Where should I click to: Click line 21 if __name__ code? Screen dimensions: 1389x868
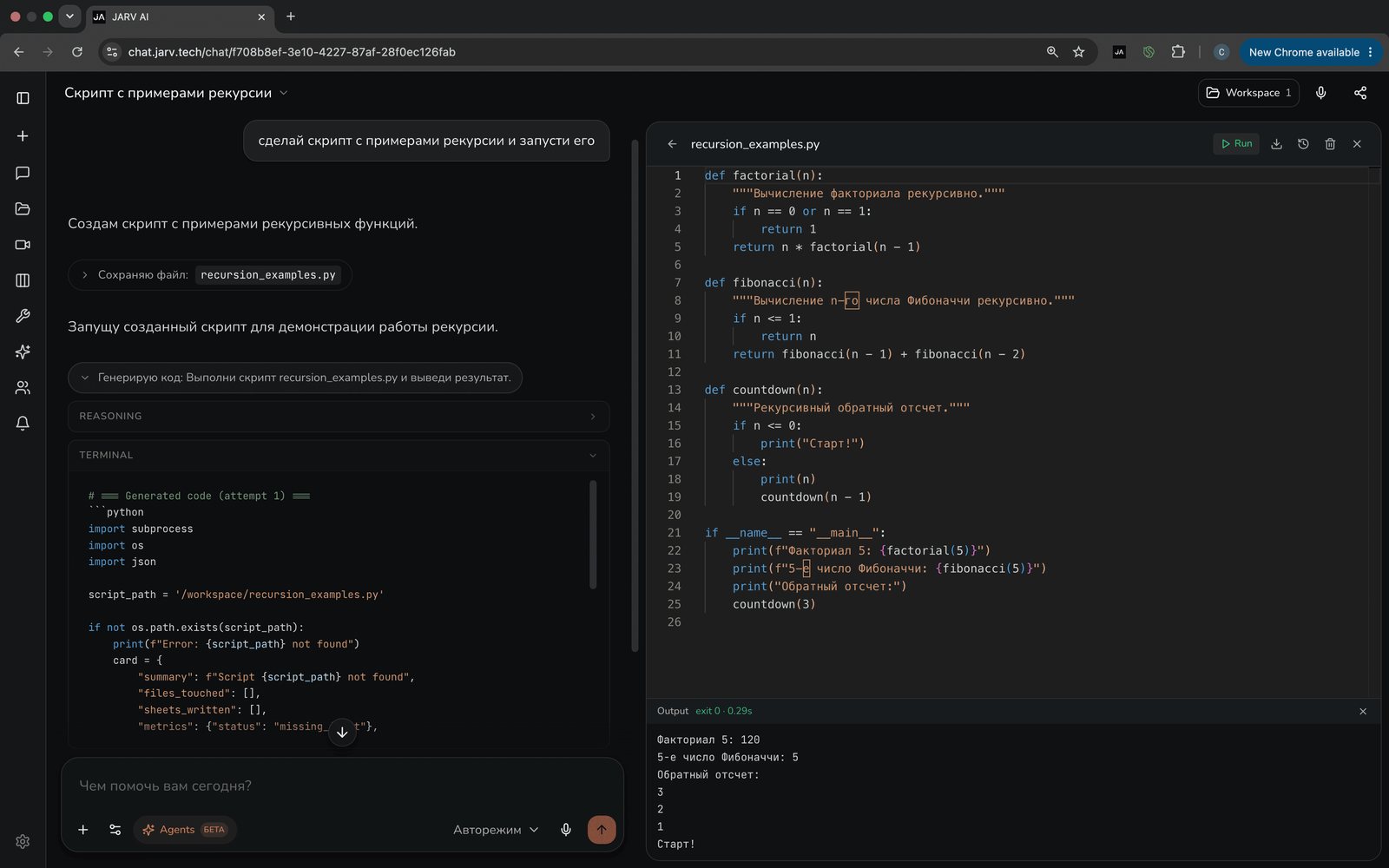[x=795, y=533]
